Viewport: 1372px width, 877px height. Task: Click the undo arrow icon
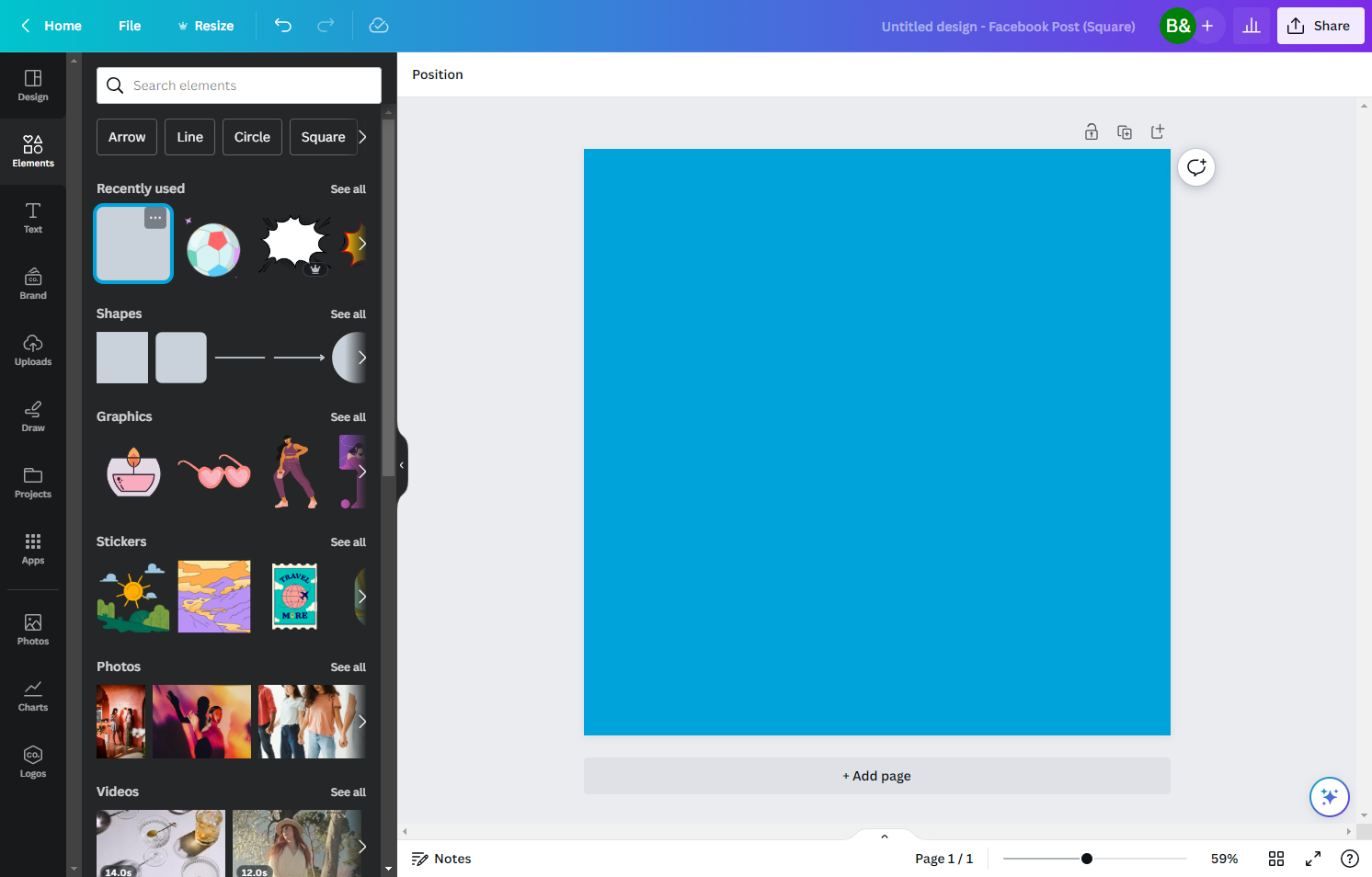tap(283, 26)
